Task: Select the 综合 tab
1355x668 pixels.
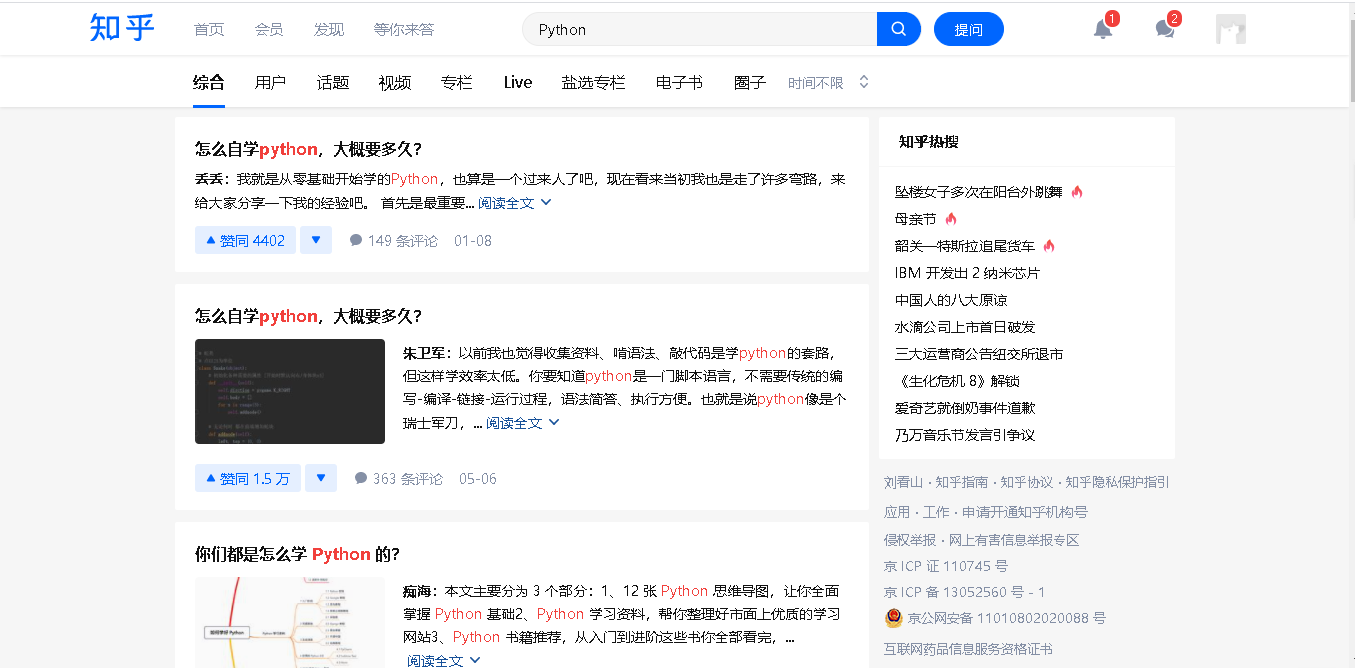Action: 209,83
